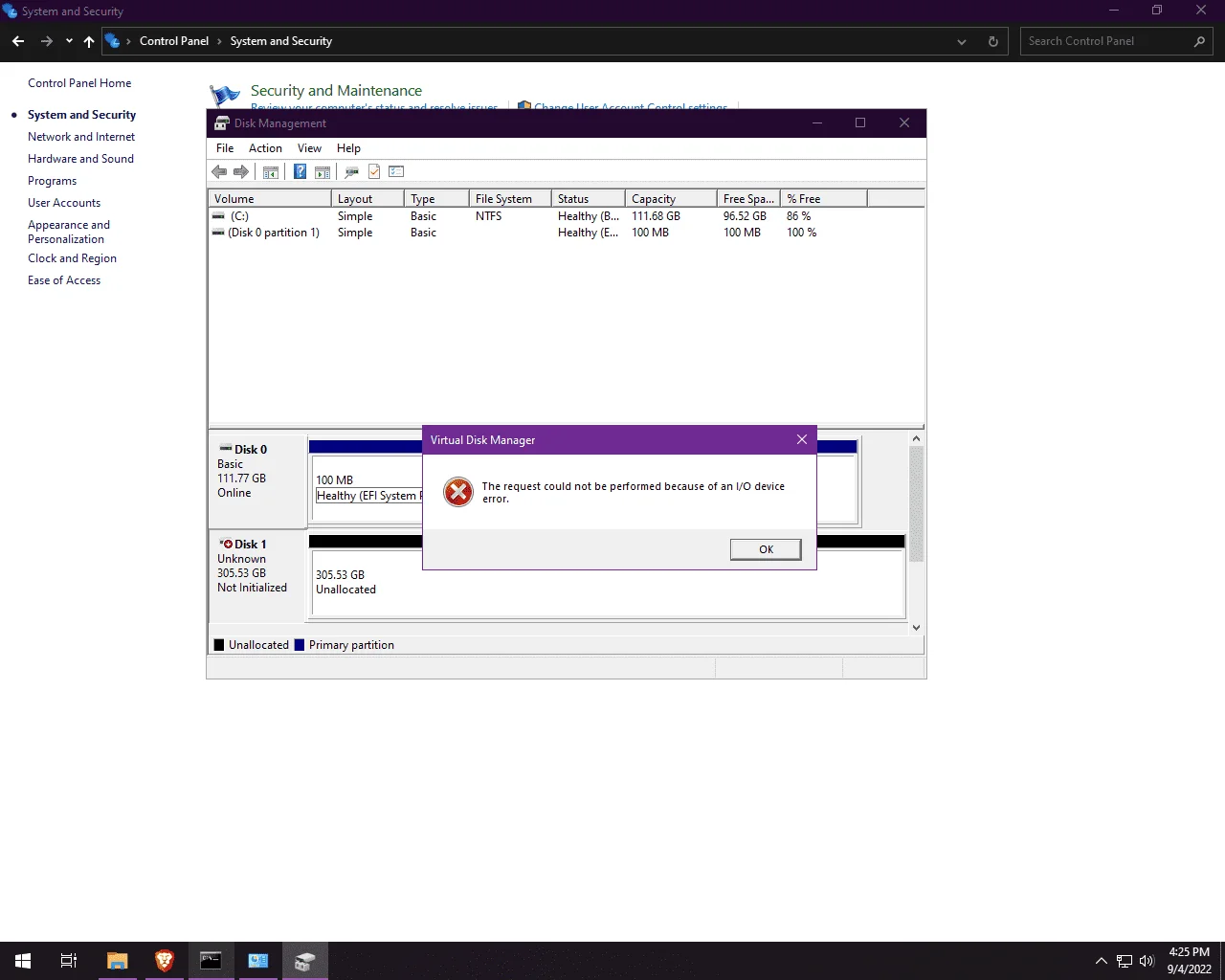1225x980 pixels.
Task: Open the View menu in Disk Management
Action: 309,148
